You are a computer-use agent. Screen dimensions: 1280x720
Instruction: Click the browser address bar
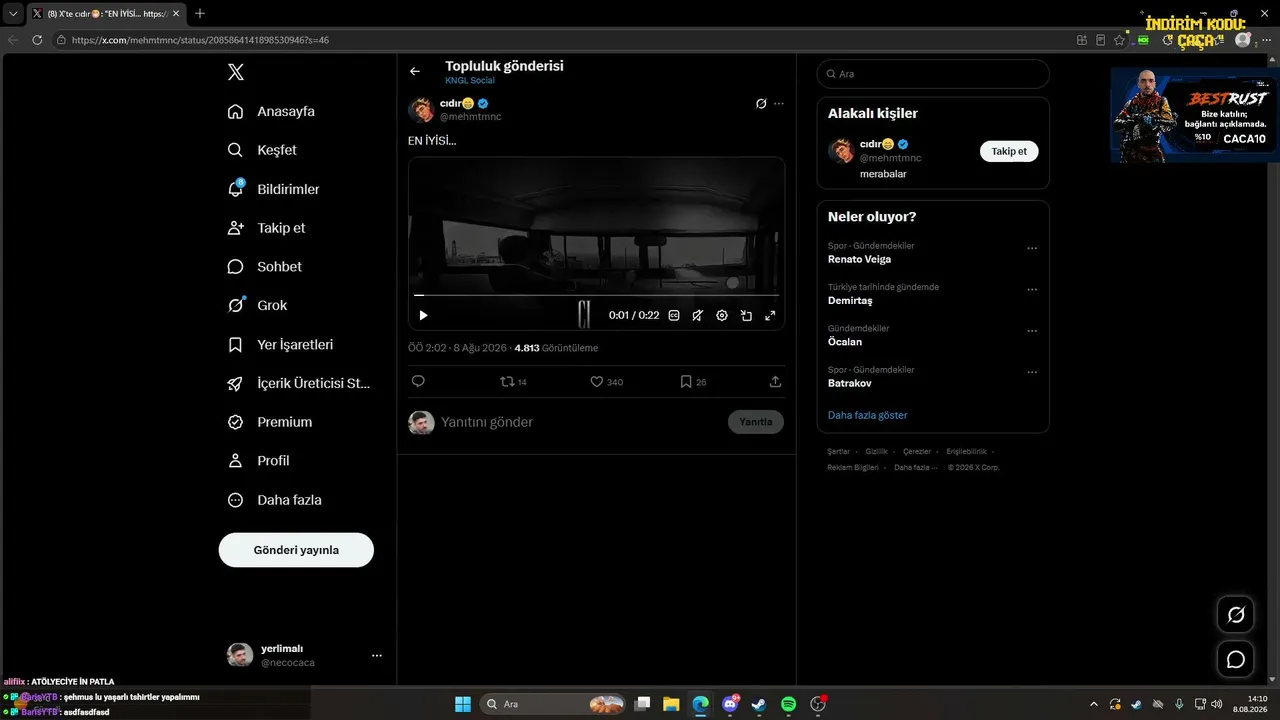(x=560, y=40)
